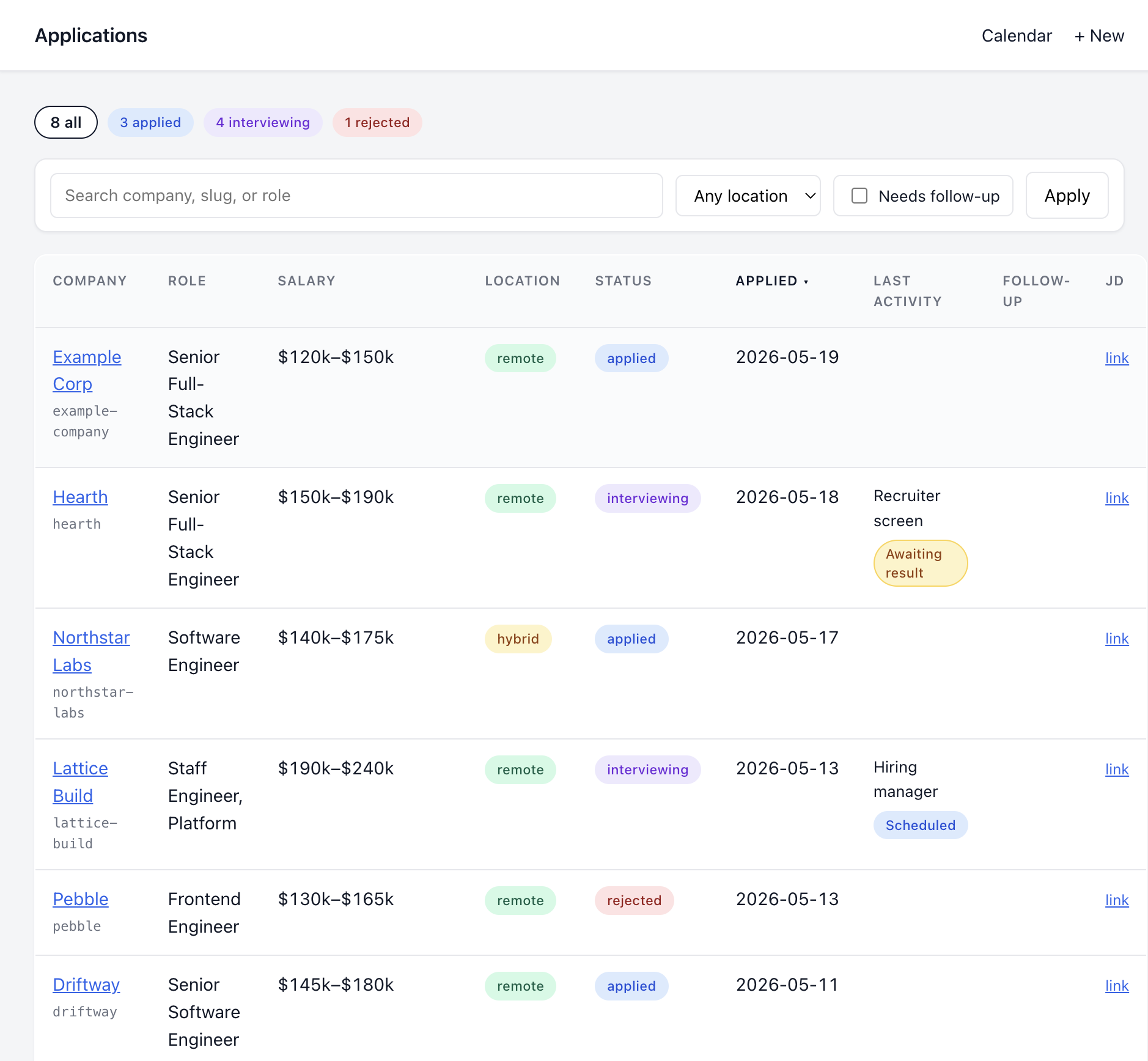
Task: Open the Pebble application
Action: point(80,899)
